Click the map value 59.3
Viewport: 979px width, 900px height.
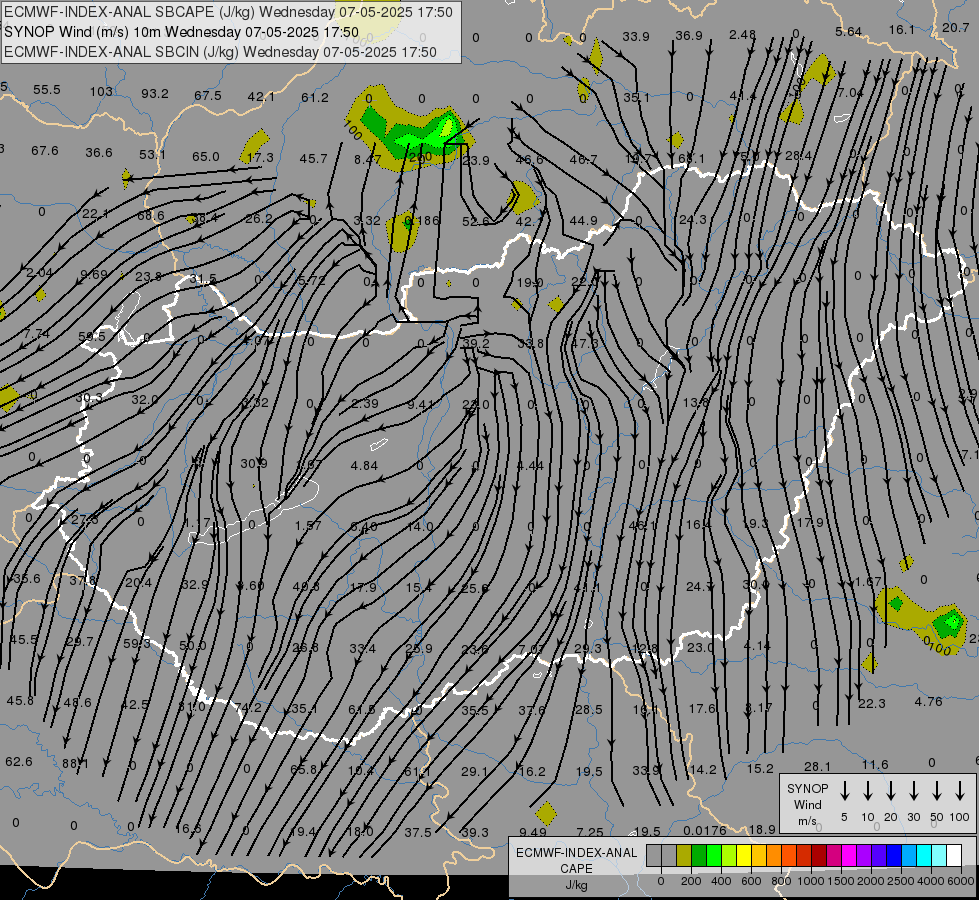tap(136, 643)
